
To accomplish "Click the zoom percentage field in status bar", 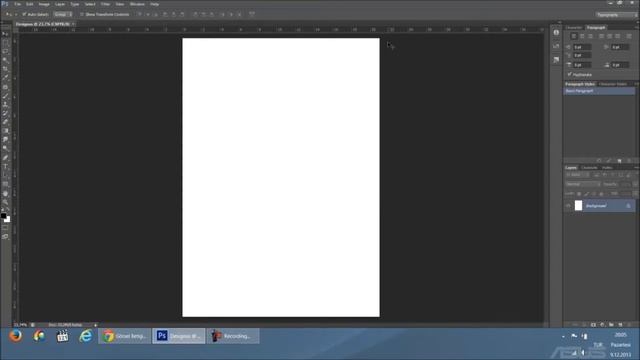I will (x=20, y=325).
